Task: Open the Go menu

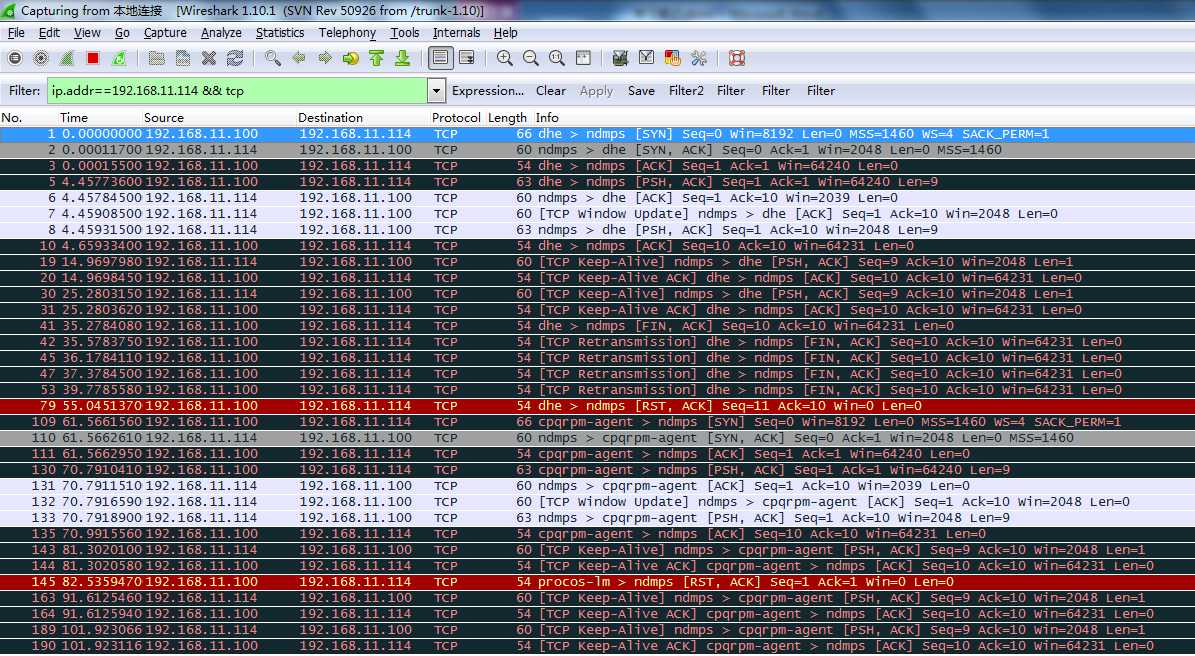Action: 122,33
